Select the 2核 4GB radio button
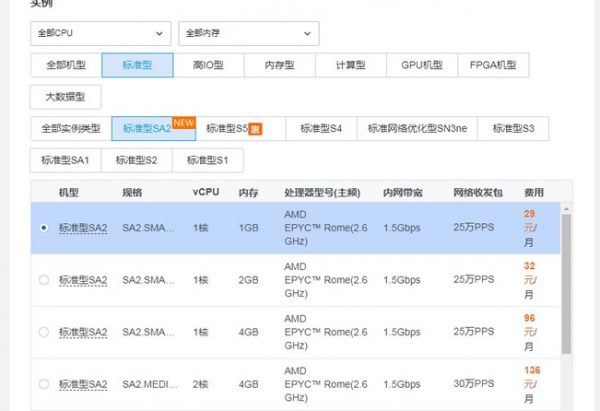Viewport: 600px width, 411px height. tap(43, 384)
